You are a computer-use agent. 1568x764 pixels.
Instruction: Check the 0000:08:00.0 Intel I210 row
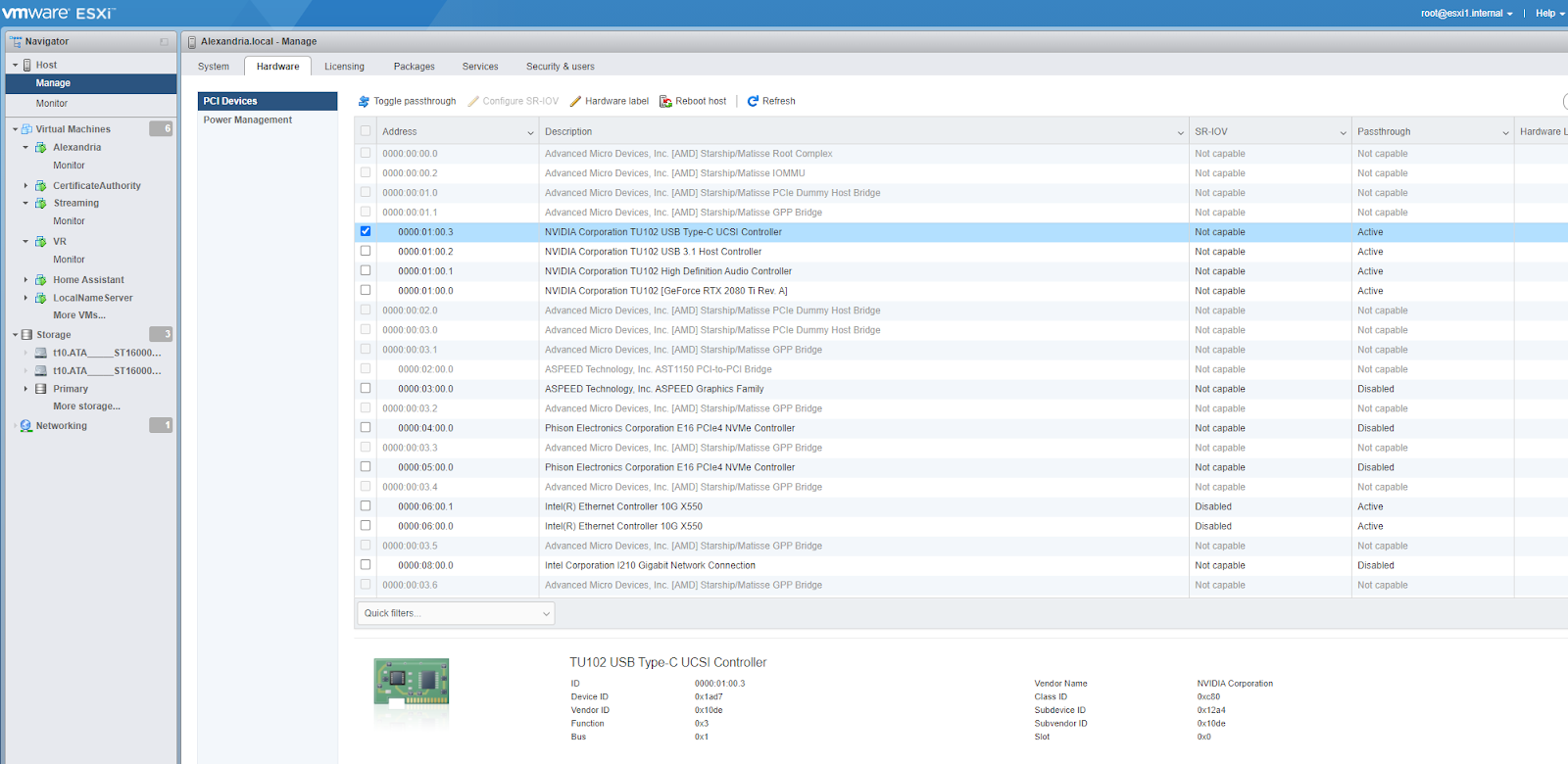tap(366, 564)
